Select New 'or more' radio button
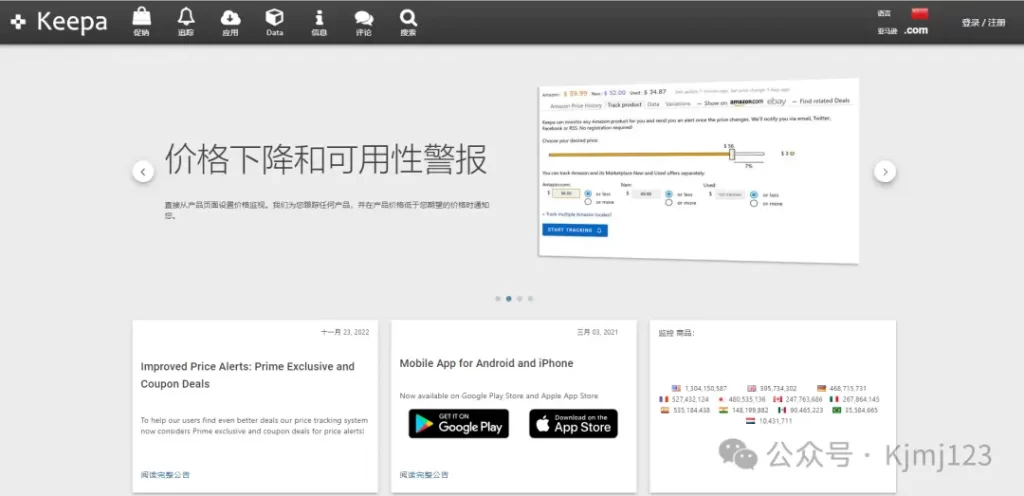Image resolution: width=1024 pixels, height=496 pixels. click(669, 202)
